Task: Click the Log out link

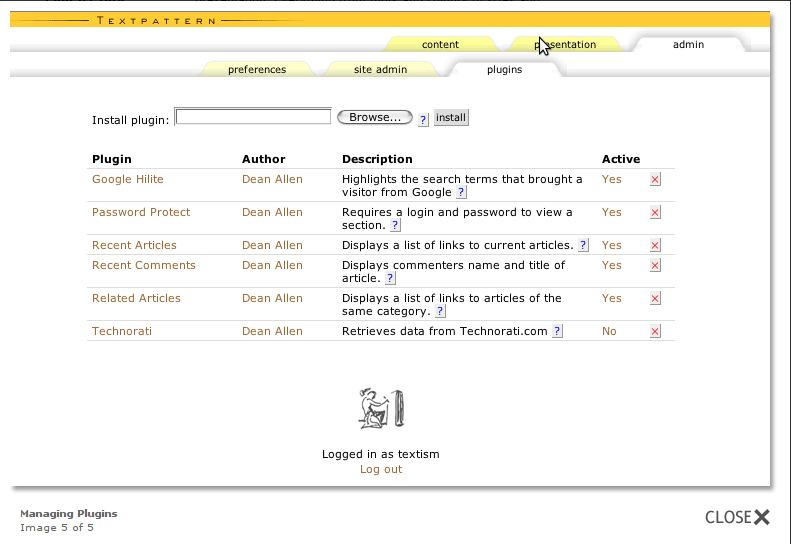Action: [x=381, y=469]
